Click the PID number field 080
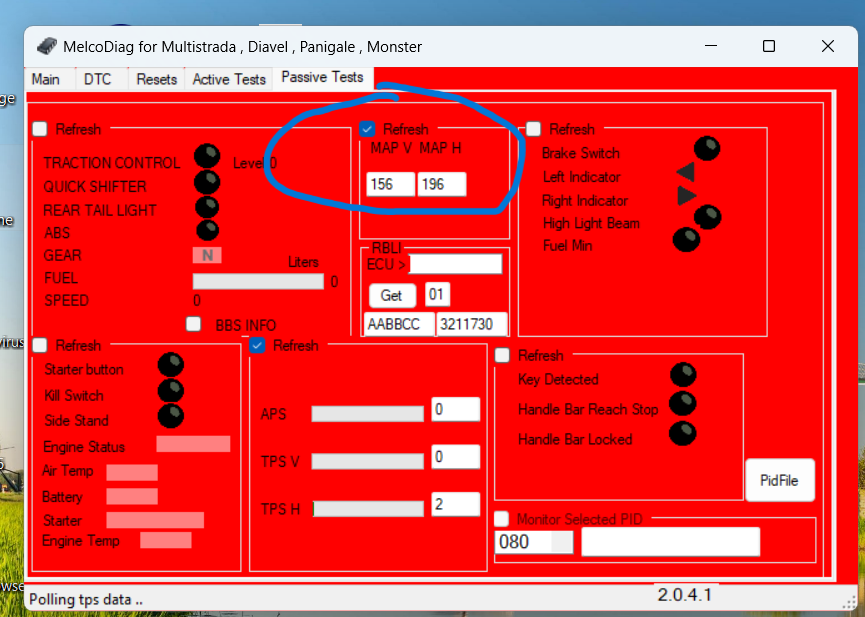 tap(533, 542)
